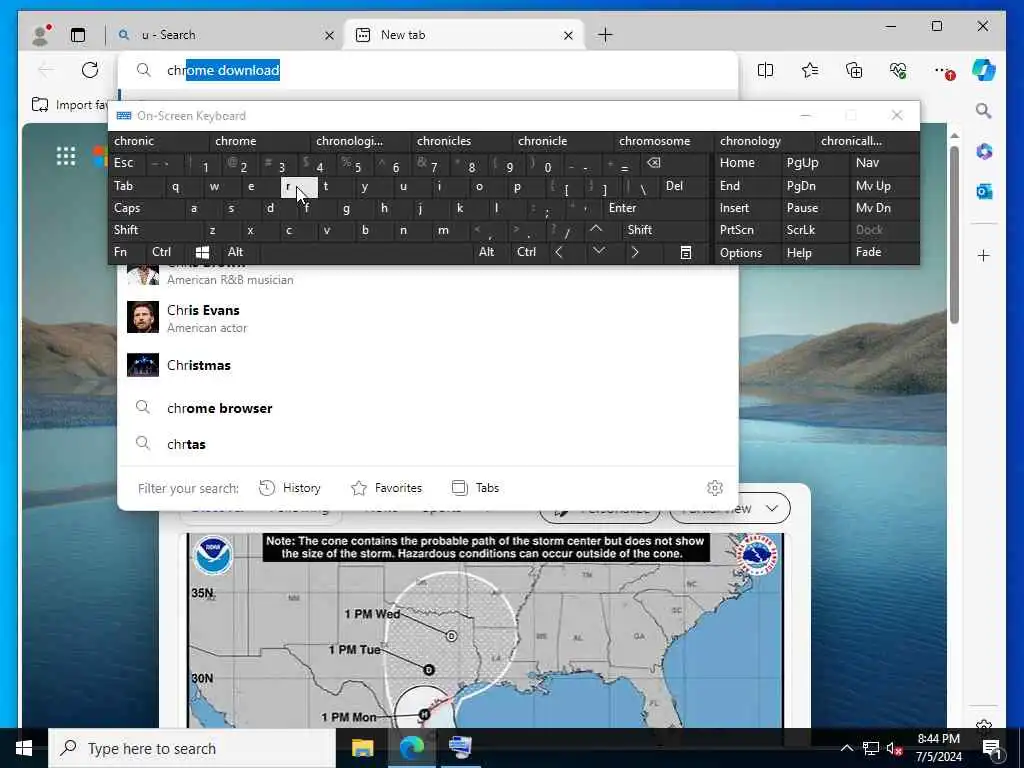Toggle split screen icon in toolbar

(x=765, y=70)
